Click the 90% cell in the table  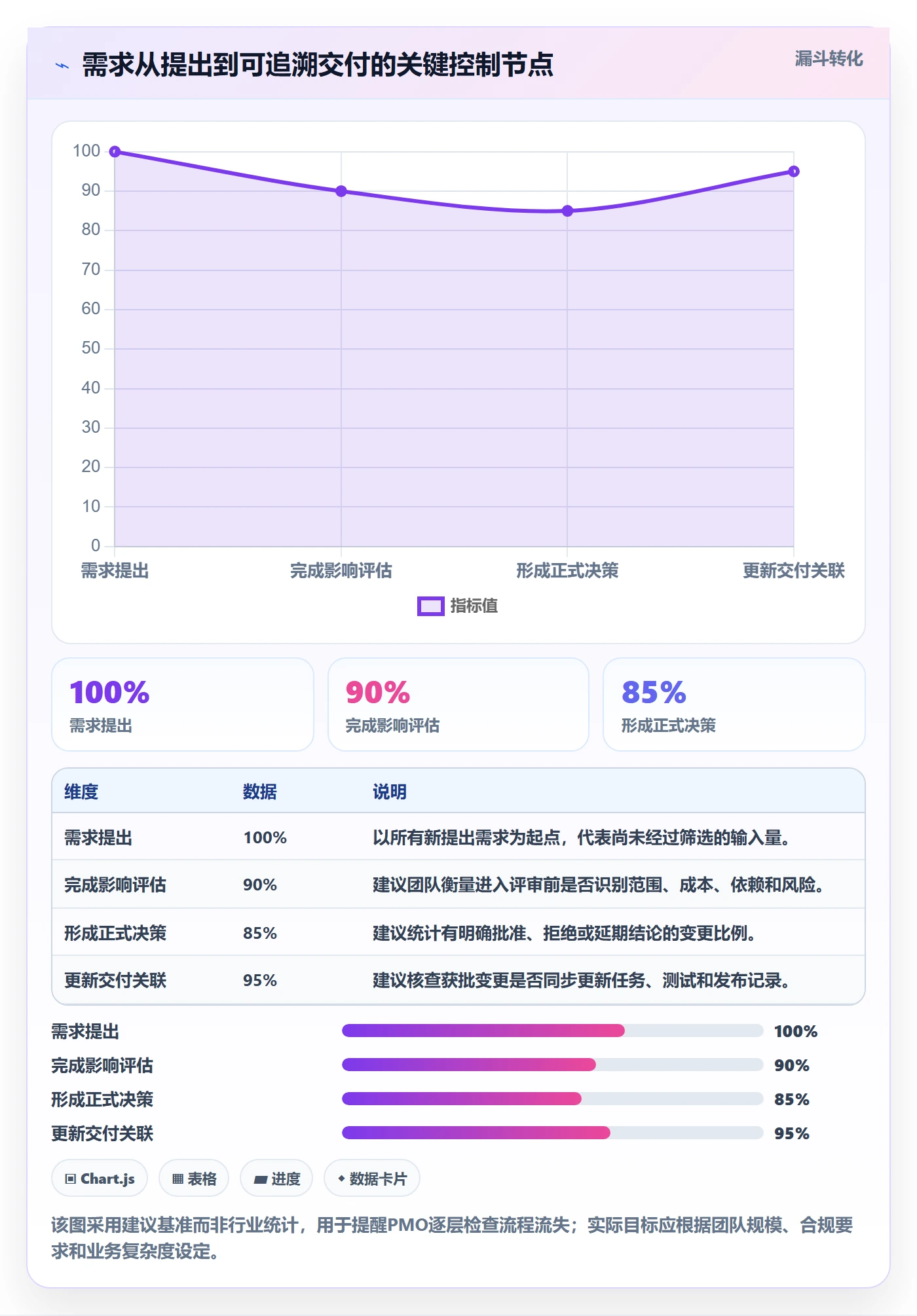pos(260,885)
